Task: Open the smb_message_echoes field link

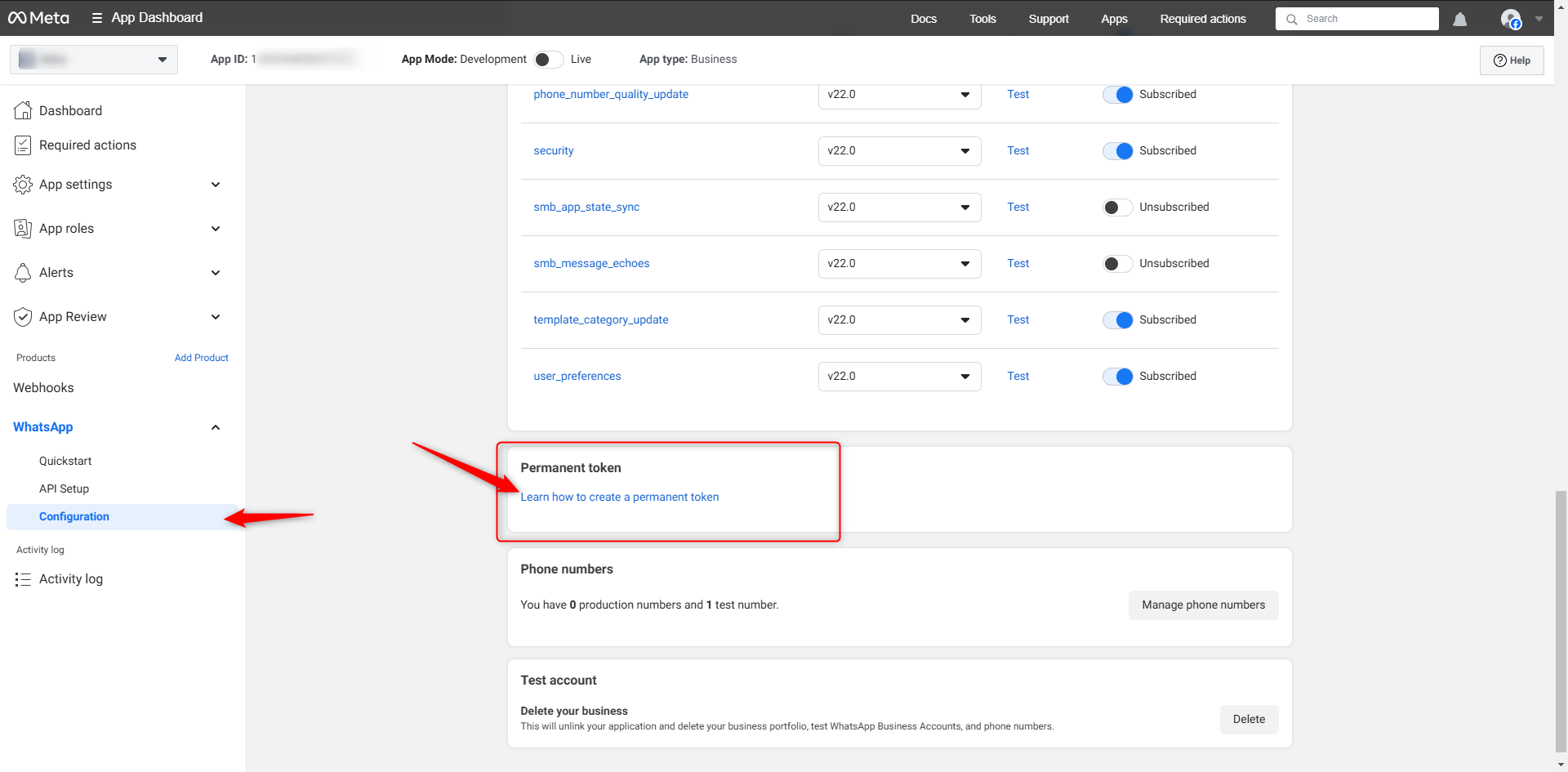Action: (x=591, y=264)
